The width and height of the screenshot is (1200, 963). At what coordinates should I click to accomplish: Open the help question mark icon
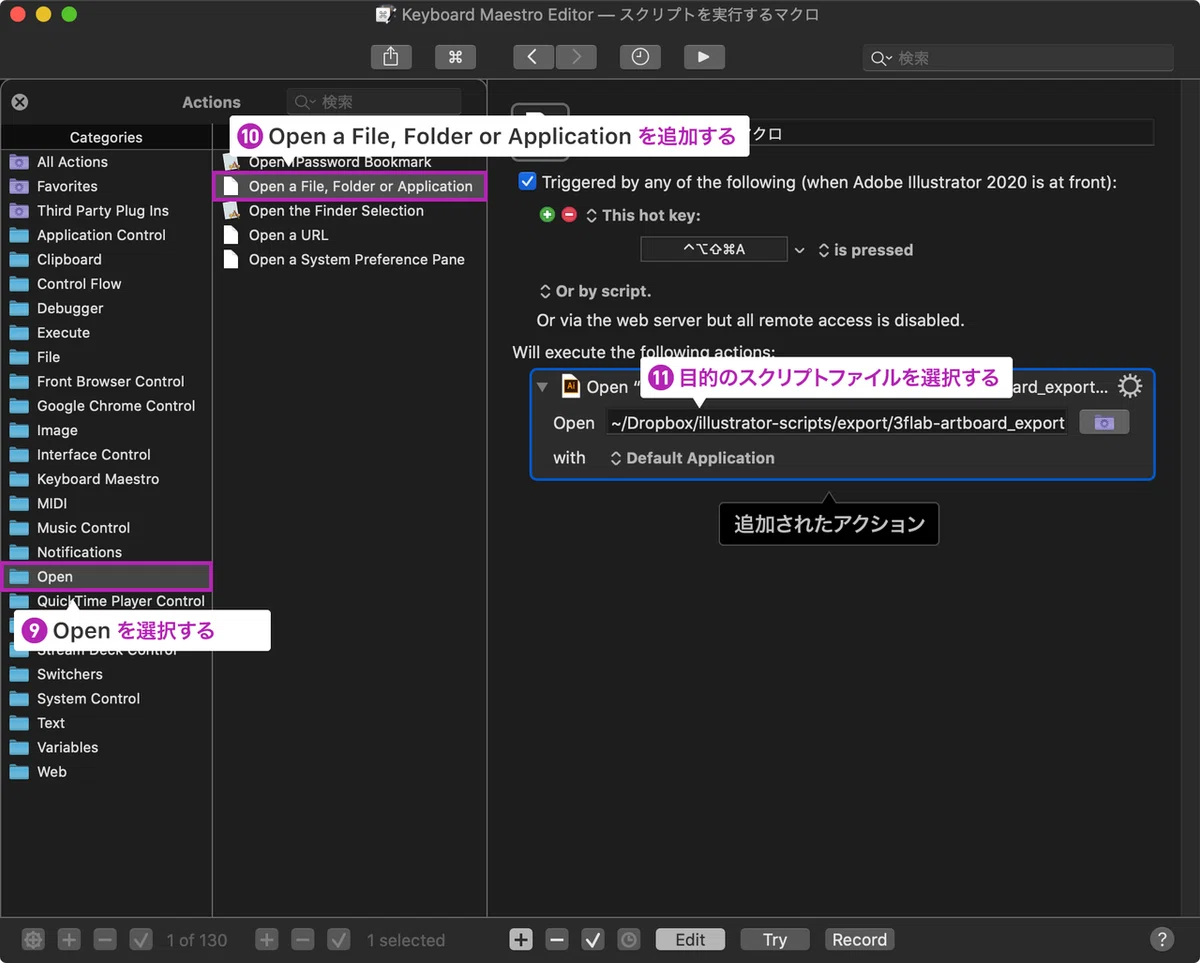click(x=1161, y=939)
